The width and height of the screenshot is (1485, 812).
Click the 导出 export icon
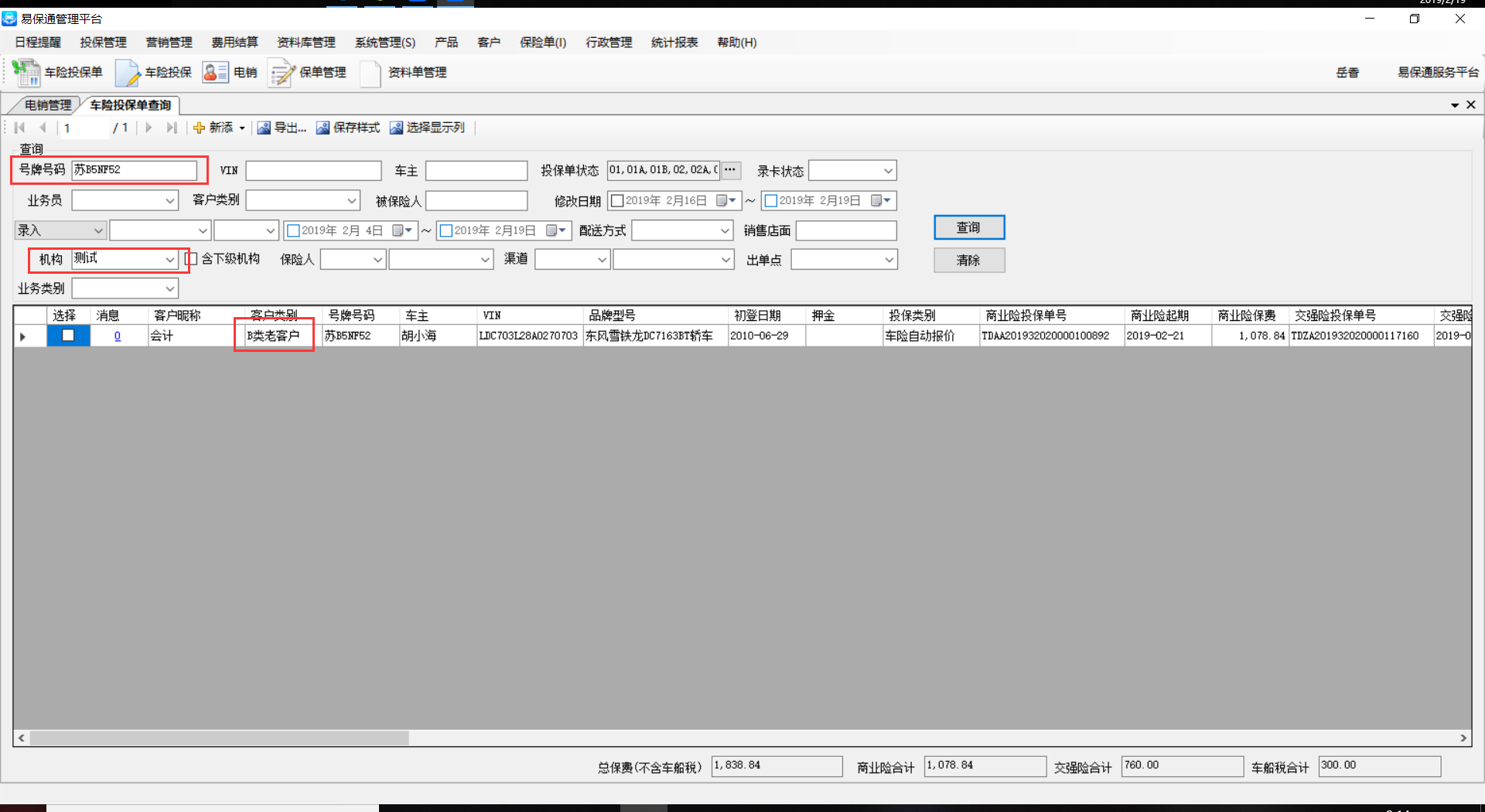(x=264, y=128)
